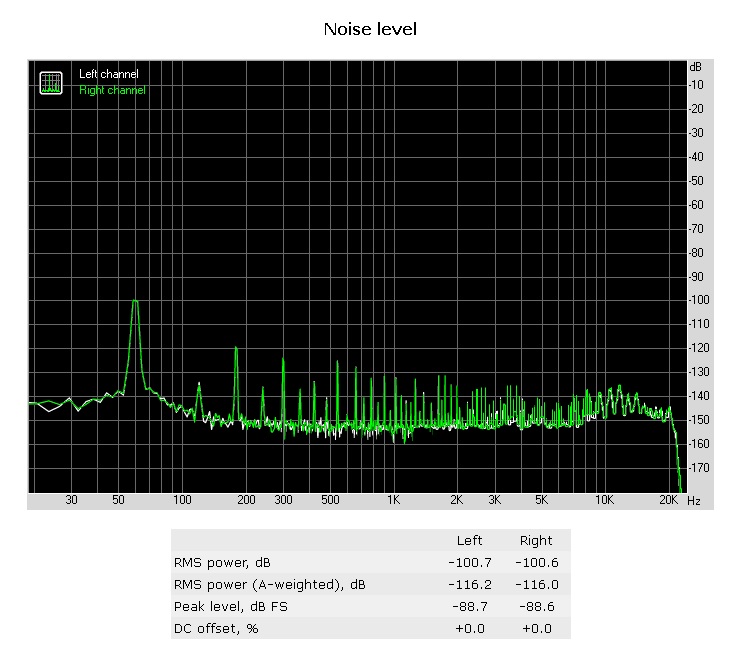Screen dimensions: 737x663
Task: Click the -10 dB axis tick label
Action: 696,85
